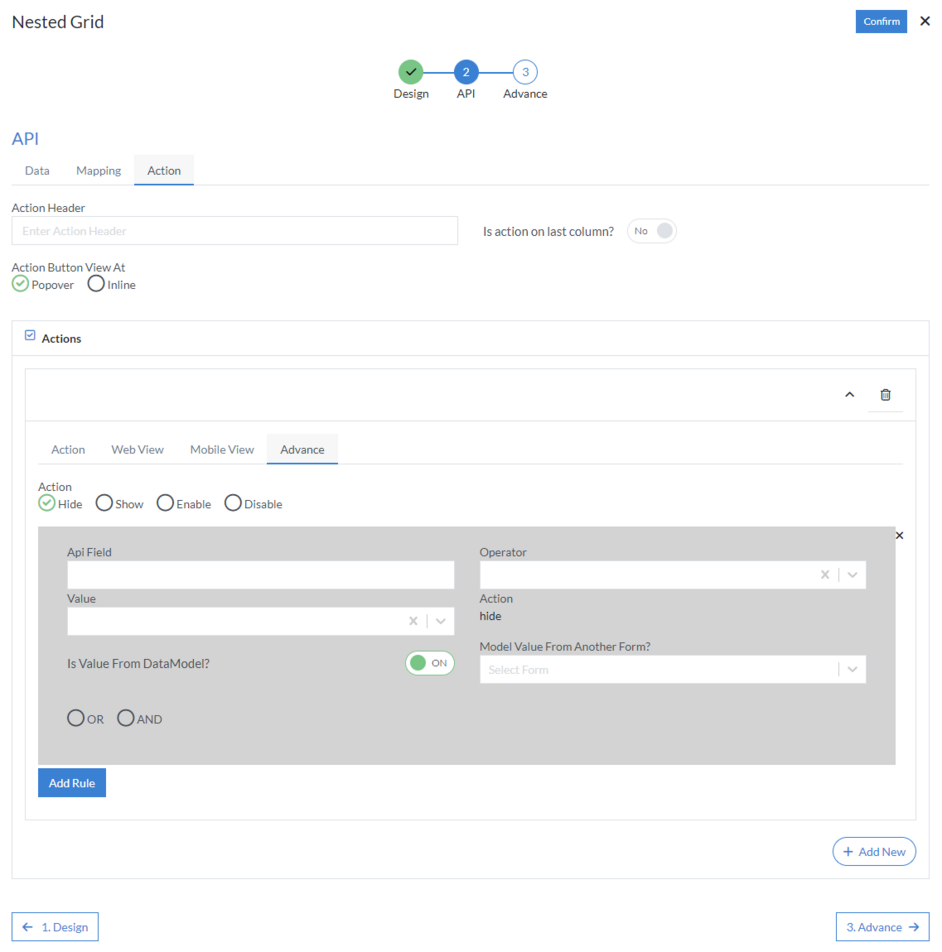Screen dimensions: 942x952
Task: Click the trash delete action icon
Action: (885, 395)
